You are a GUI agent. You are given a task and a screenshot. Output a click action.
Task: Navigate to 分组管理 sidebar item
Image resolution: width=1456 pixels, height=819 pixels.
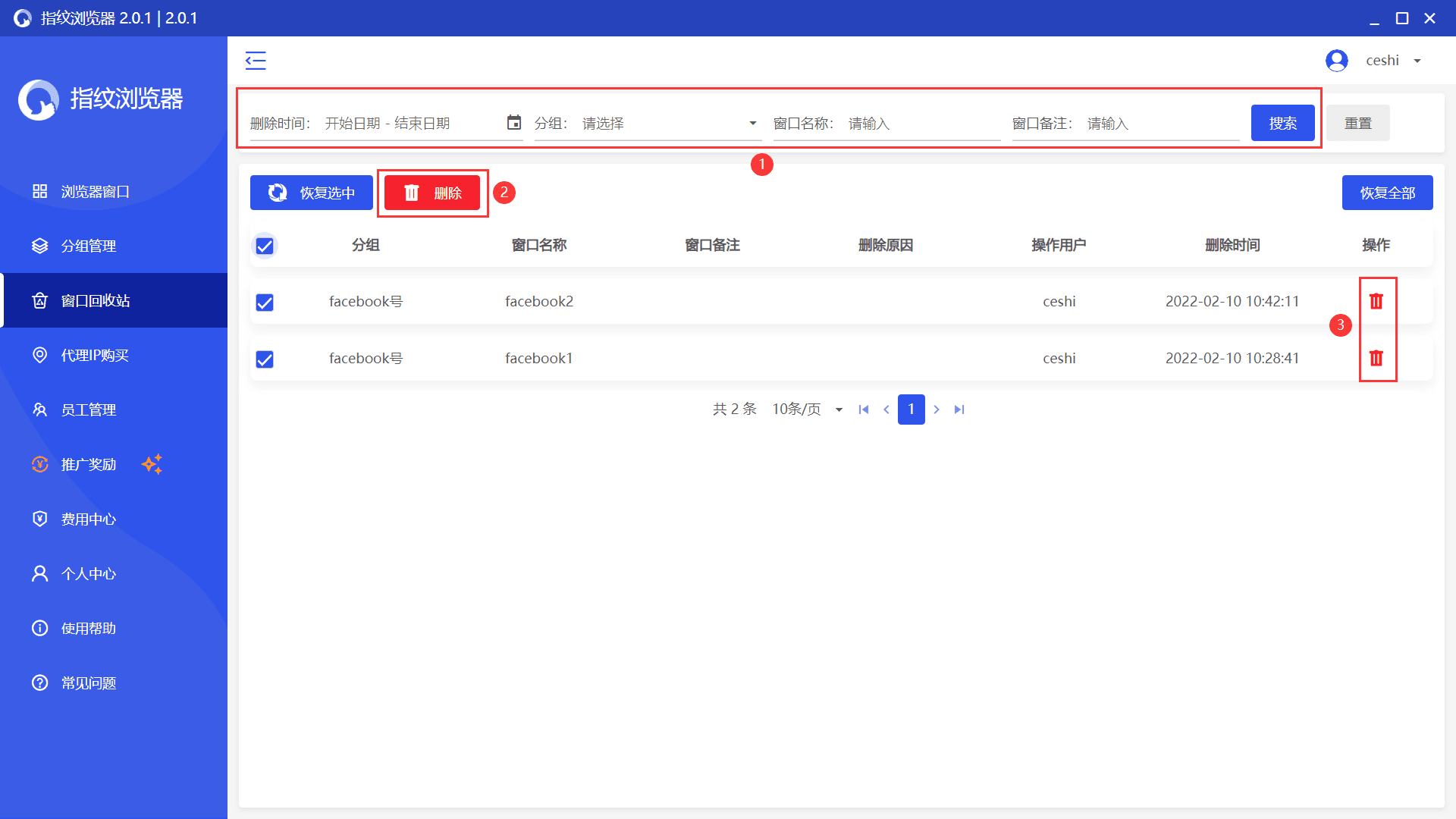pyautogui.click(x=89, y=246)
